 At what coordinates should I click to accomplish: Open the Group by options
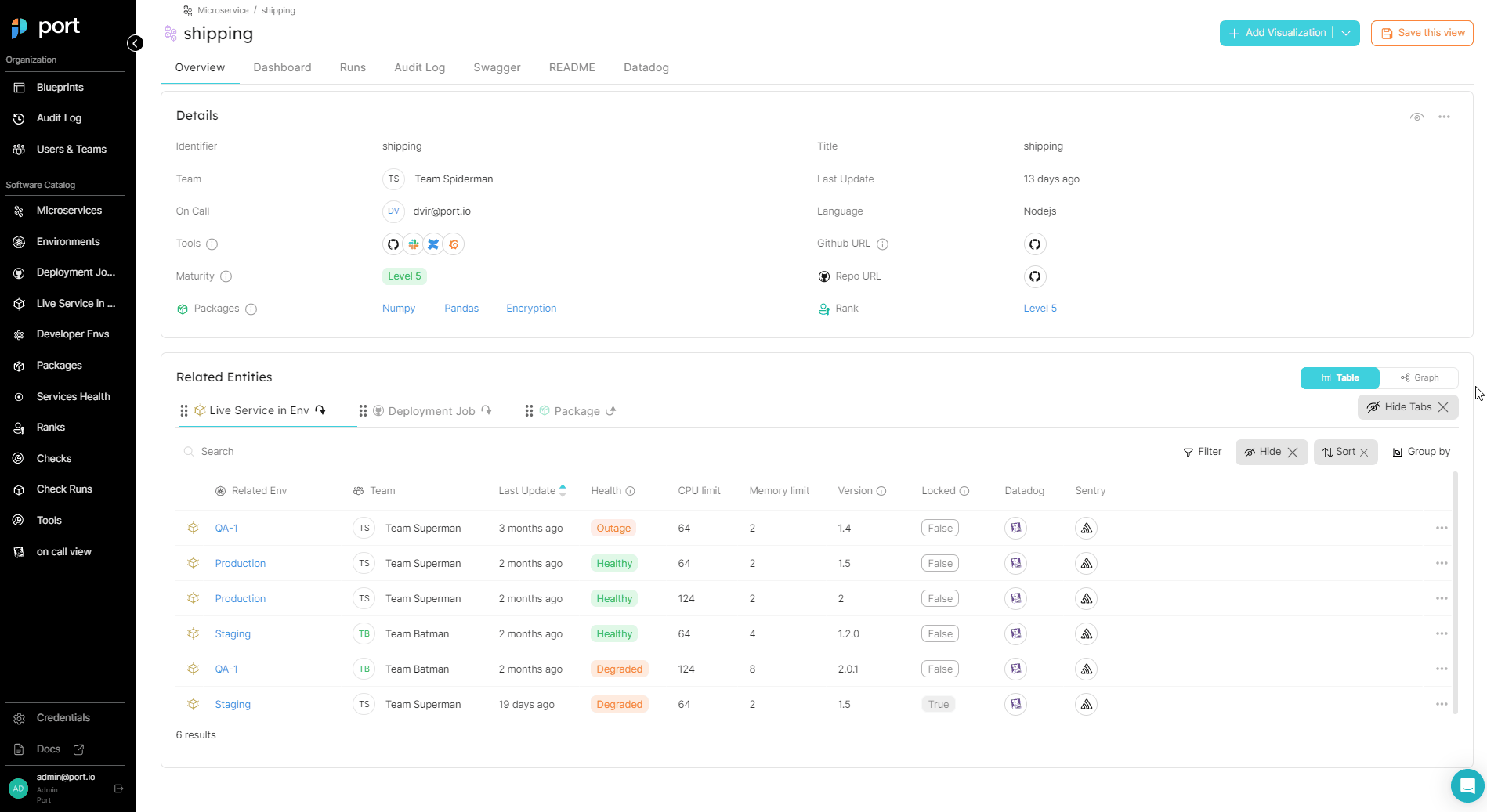(x=1421, y=452)
